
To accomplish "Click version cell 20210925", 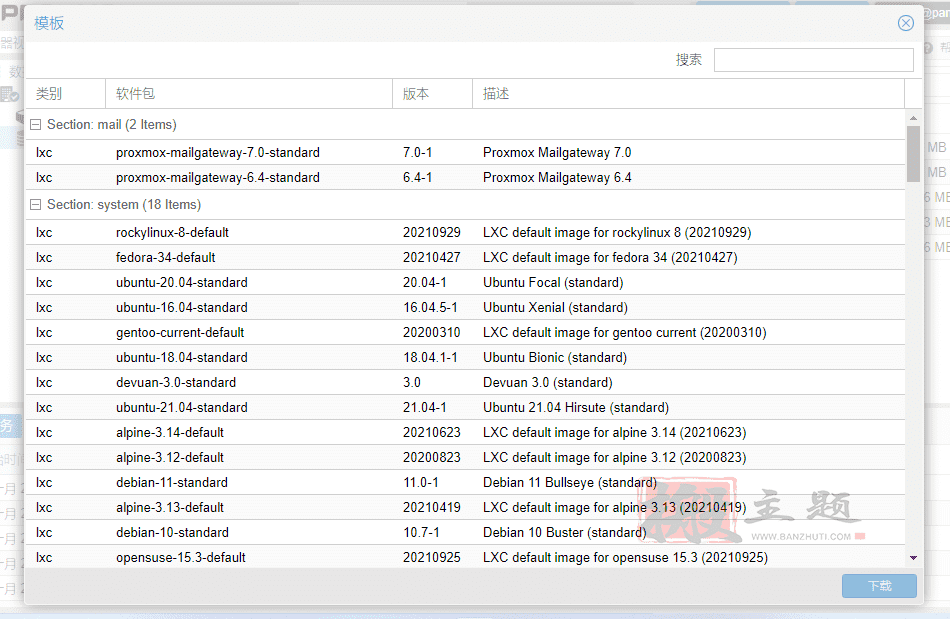I will [x=431, y=557].
